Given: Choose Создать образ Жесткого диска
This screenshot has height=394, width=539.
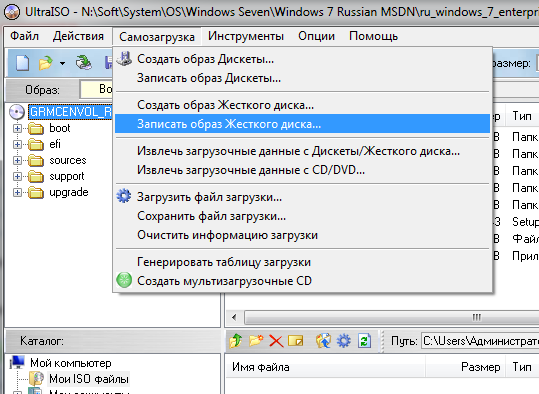Looking at the screenshot, I should point(302,105).
